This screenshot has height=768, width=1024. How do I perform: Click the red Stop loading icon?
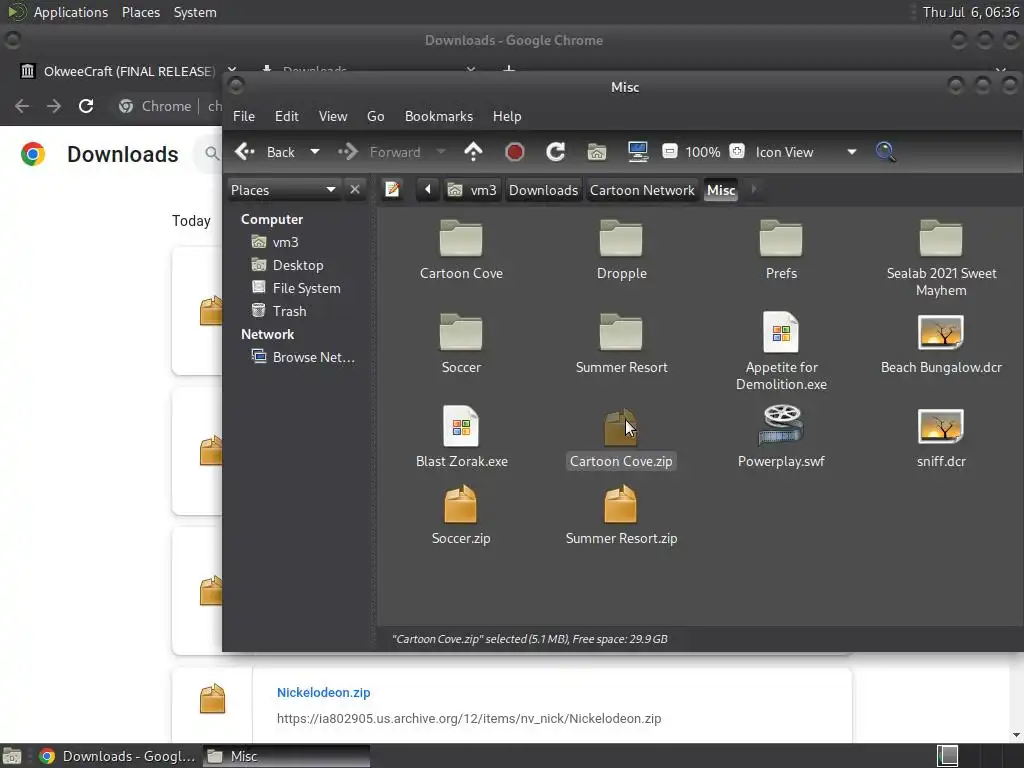pos(515,152)
